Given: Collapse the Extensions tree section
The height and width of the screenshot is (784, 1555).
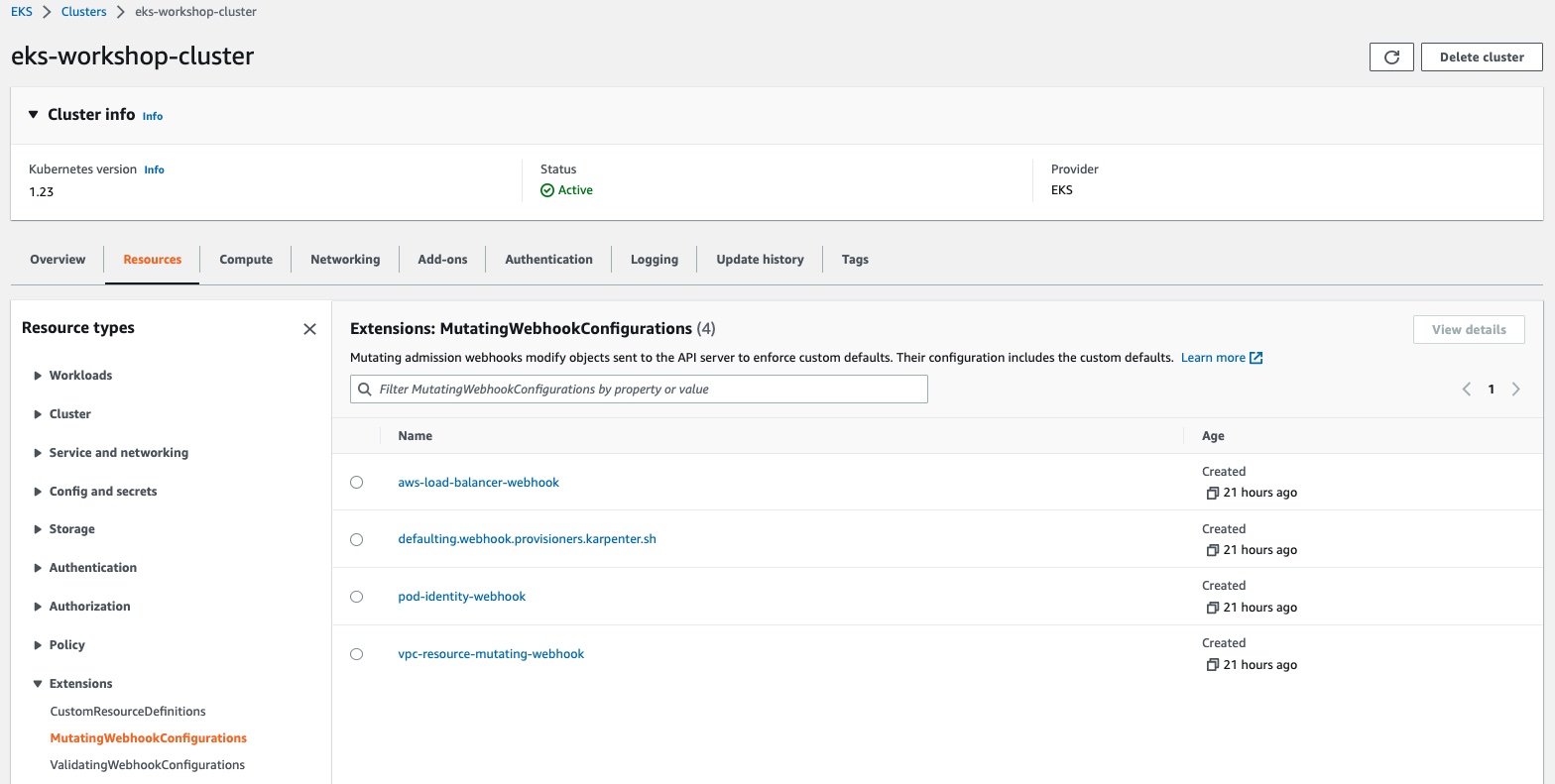Looking at the screenshot, I should click(x=38, y=684).
